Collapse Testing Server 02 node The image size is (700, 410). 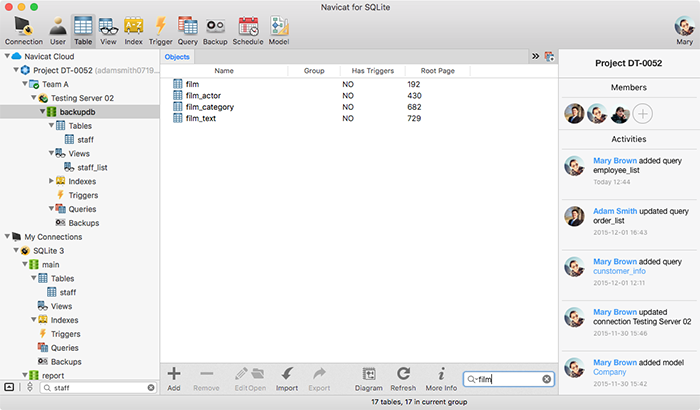coord(34,98)
